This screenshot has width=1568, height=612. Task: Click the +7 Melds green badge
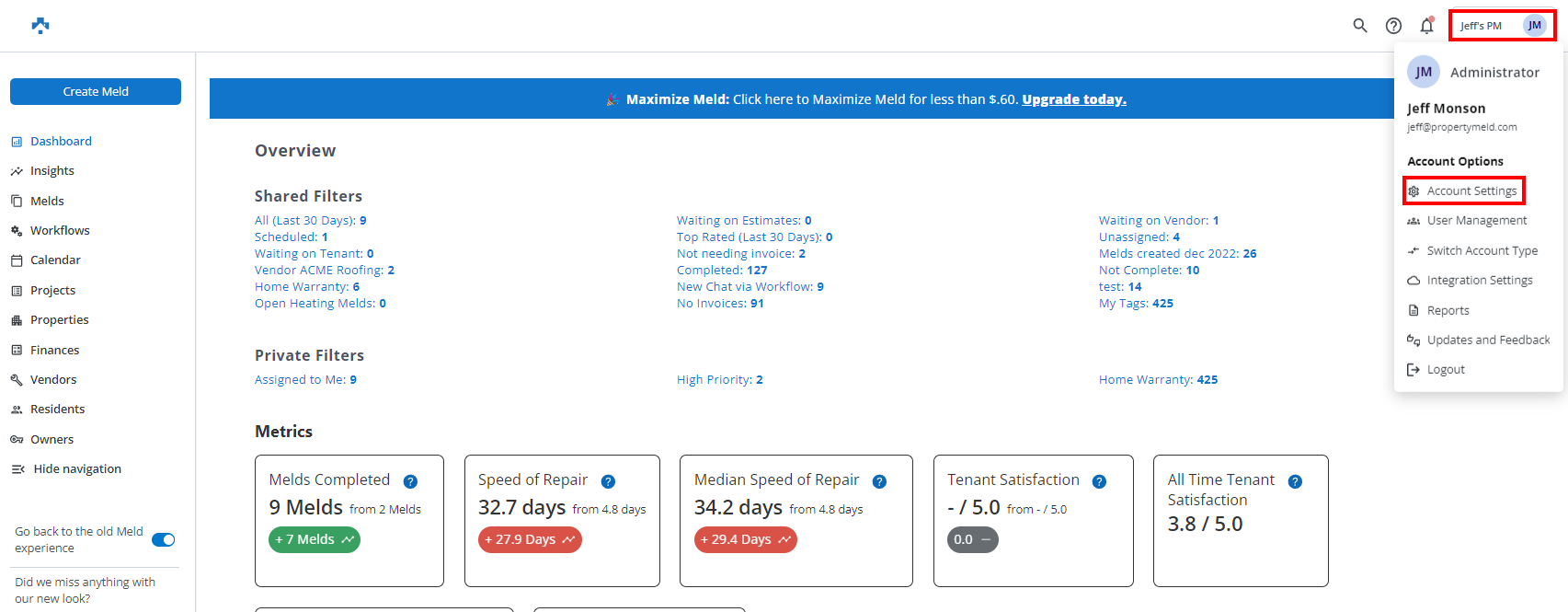click(315, 540)
